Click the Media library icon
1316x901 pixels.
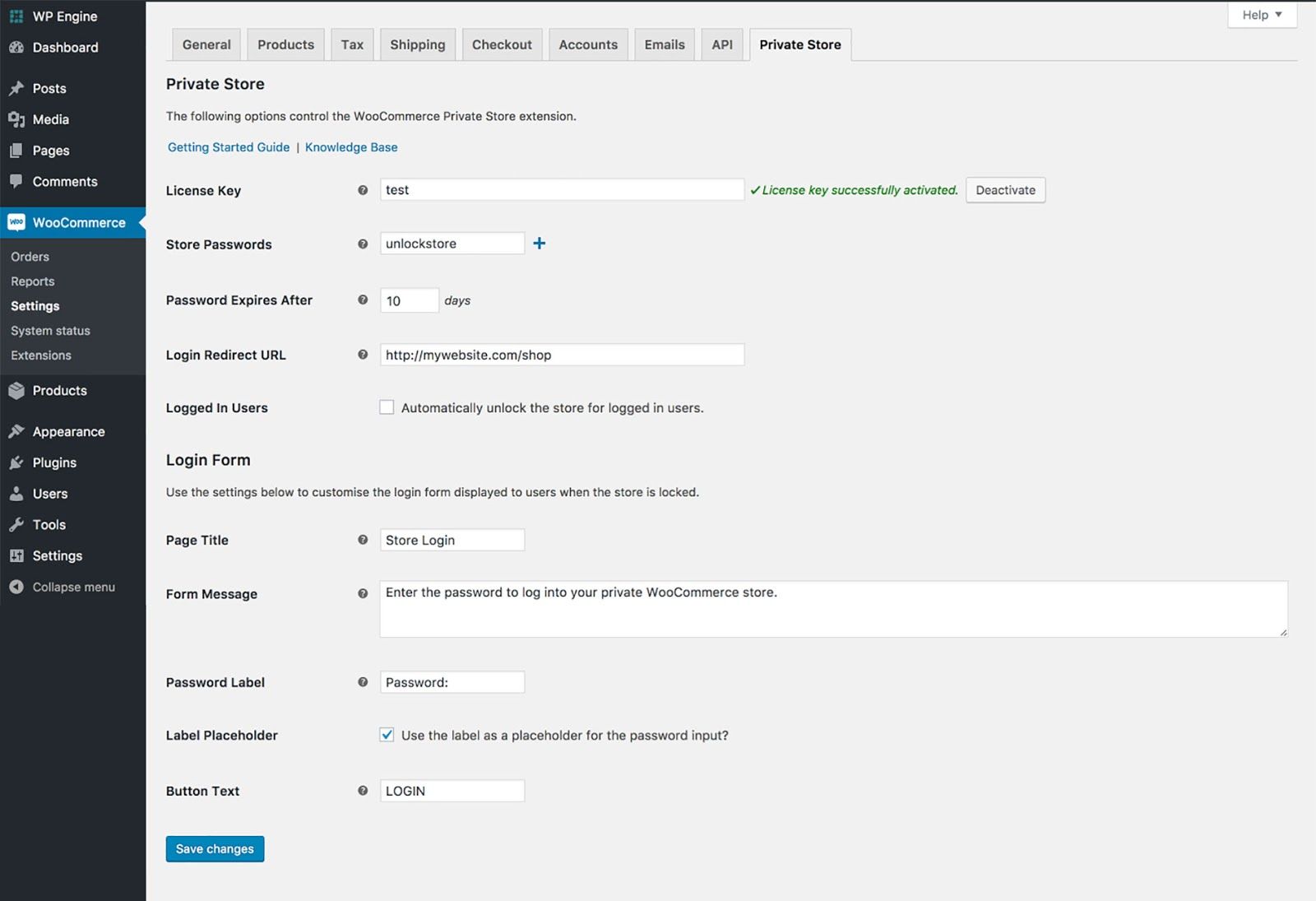(18, 119)
